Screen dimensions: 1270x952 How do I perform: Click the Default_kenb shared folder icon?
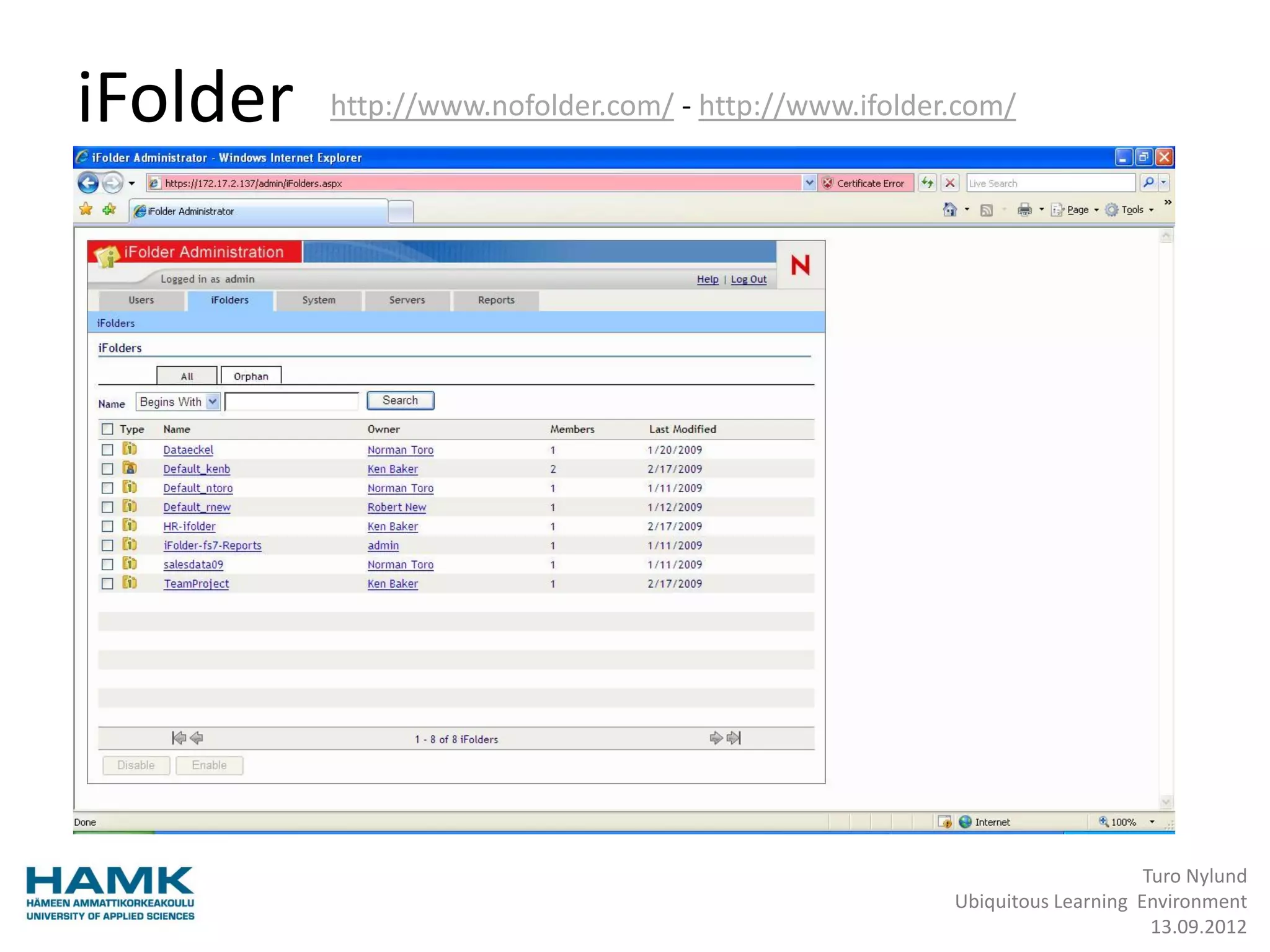tap(129, 468)
